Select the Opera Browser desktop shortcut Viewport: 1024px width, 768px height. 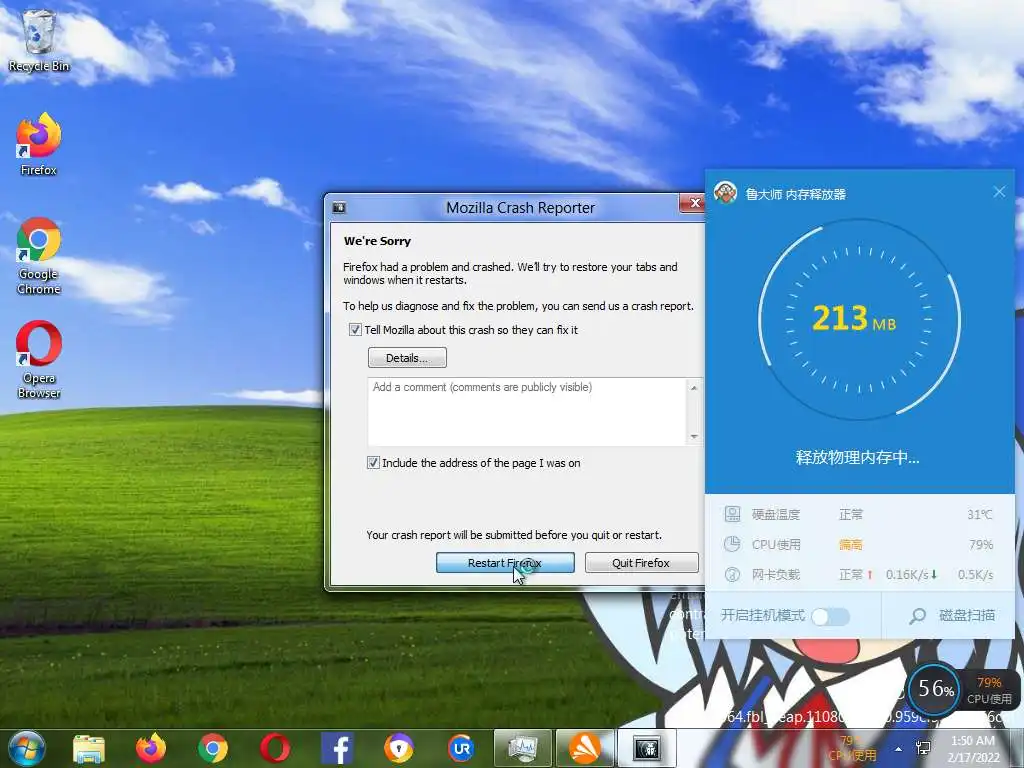[39, 359]
